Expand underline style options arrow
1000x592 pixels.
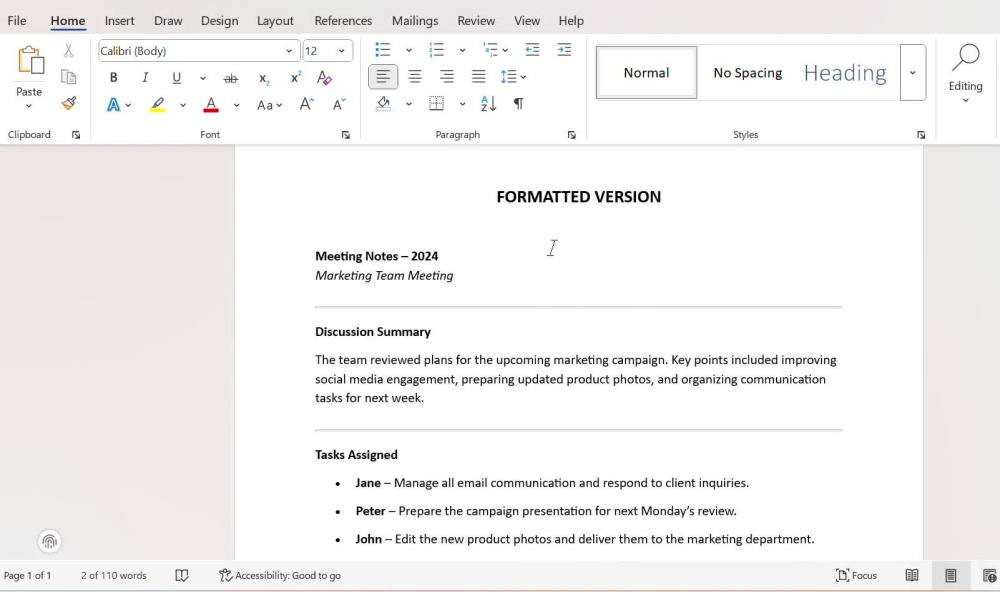click(203, 78)
